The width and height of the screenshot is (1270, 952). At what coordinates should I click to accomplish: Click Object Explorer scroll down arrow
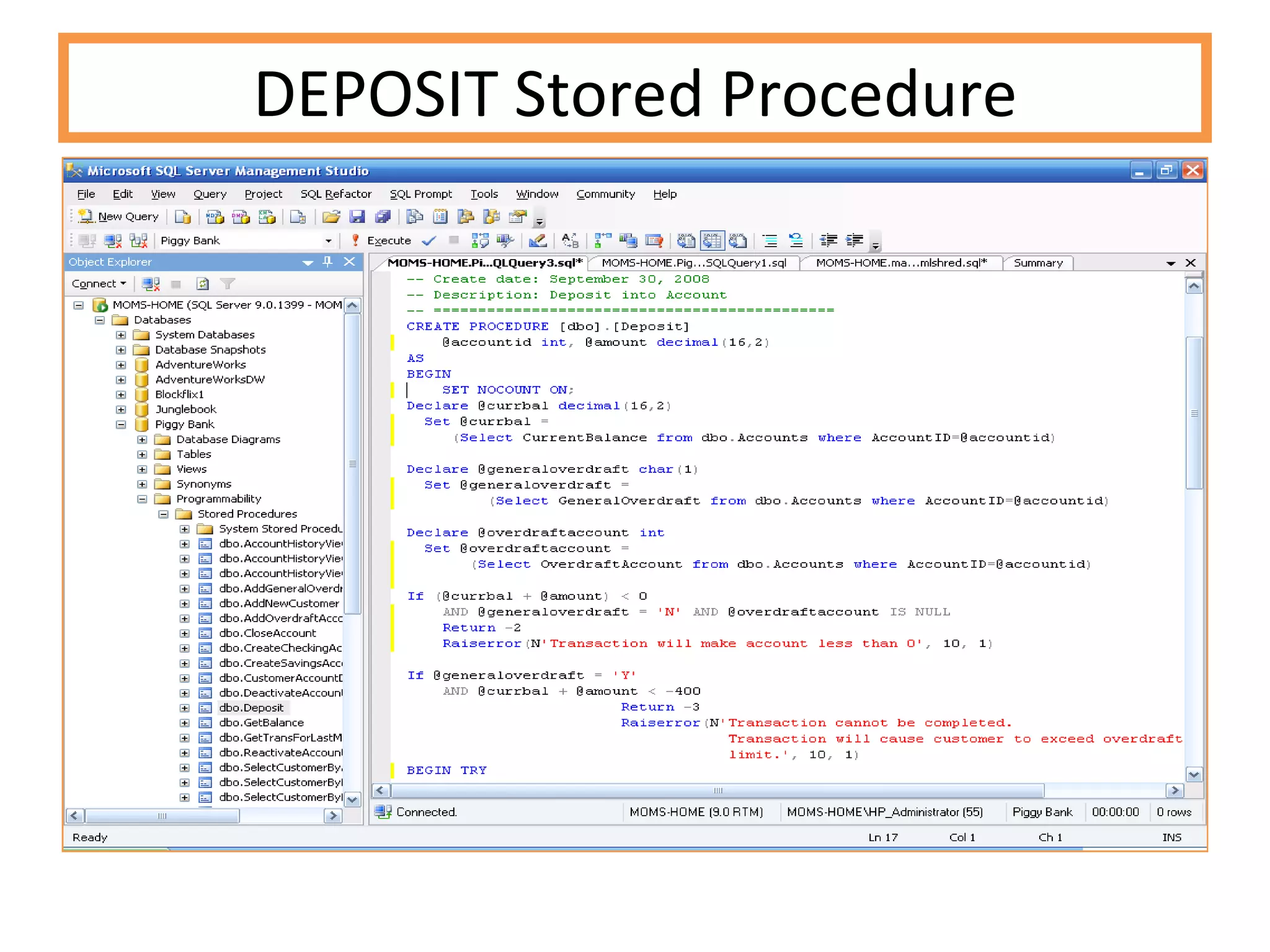tap(352, 800)
